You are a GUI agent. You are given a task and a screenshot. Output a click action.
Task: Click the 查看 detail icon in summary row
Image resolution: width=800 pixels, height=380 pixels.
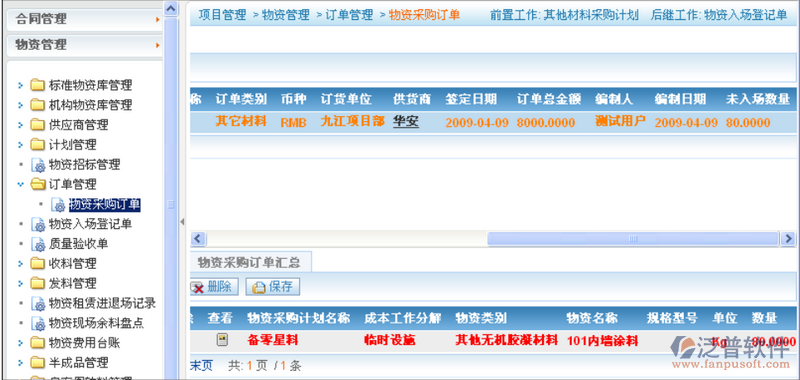tap(222, 340)
